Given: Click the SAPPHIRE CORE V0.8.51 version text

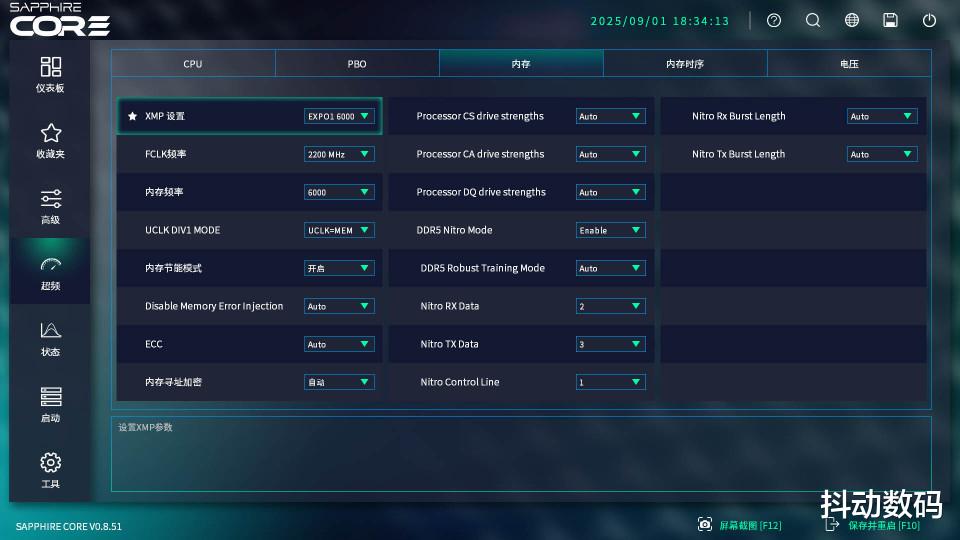Looking at the screenshot, I should [69, 527].
